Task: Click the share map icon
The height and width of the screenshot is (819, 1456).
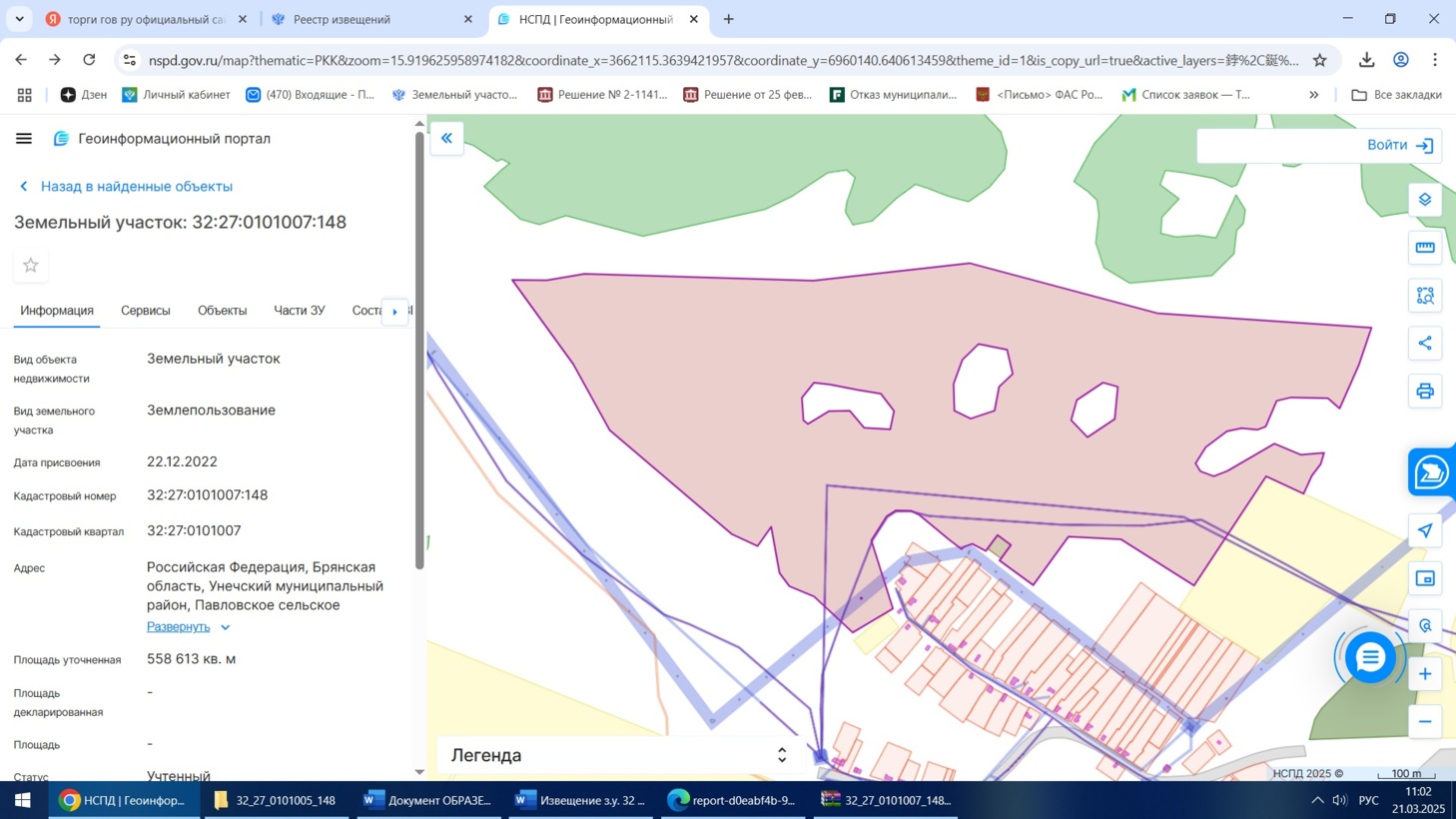Action: (x=1424, y=344)
